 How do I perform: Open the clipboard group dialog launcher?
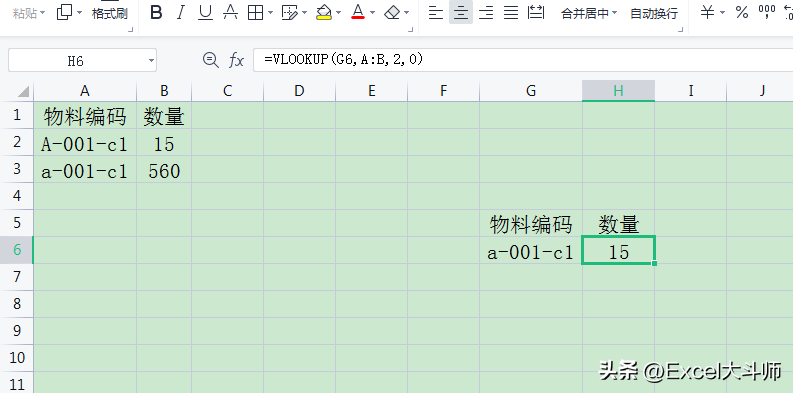[130, 30]
